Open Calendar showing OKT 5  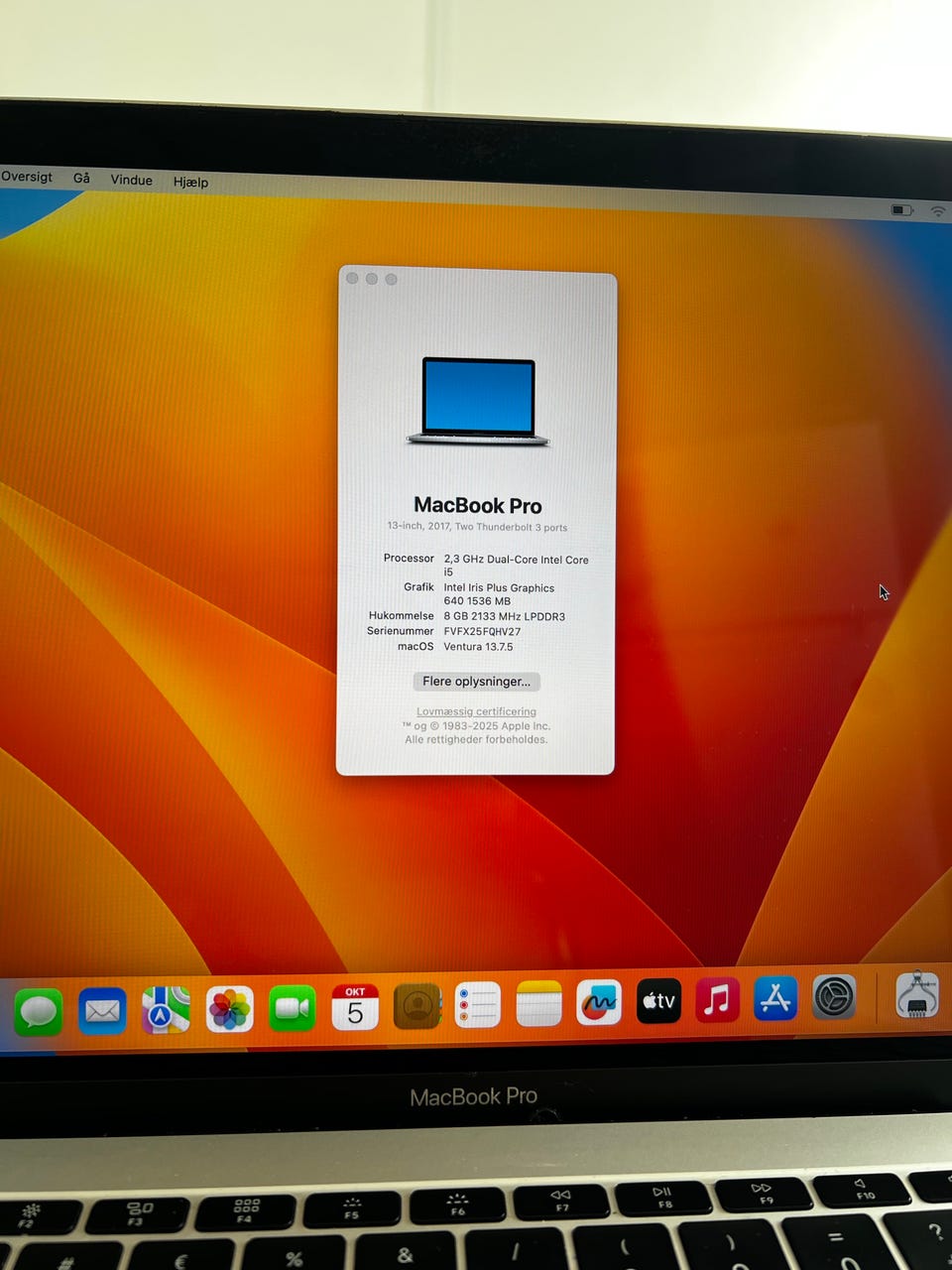[355, 1007]
